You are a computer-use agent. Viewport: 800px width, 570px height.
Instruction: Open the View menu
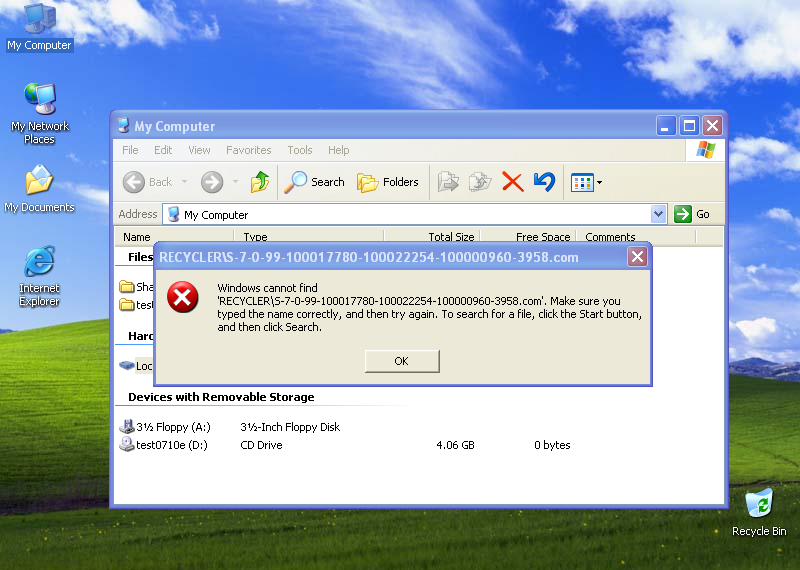[199, 150]
